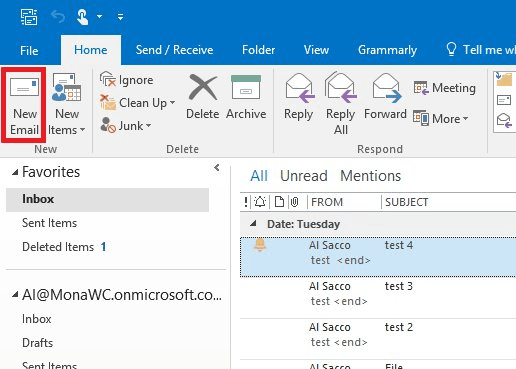This screenshot has height=369, width=516.
Task: Select the 'test 3' email
Action: [x=378, y=297]
